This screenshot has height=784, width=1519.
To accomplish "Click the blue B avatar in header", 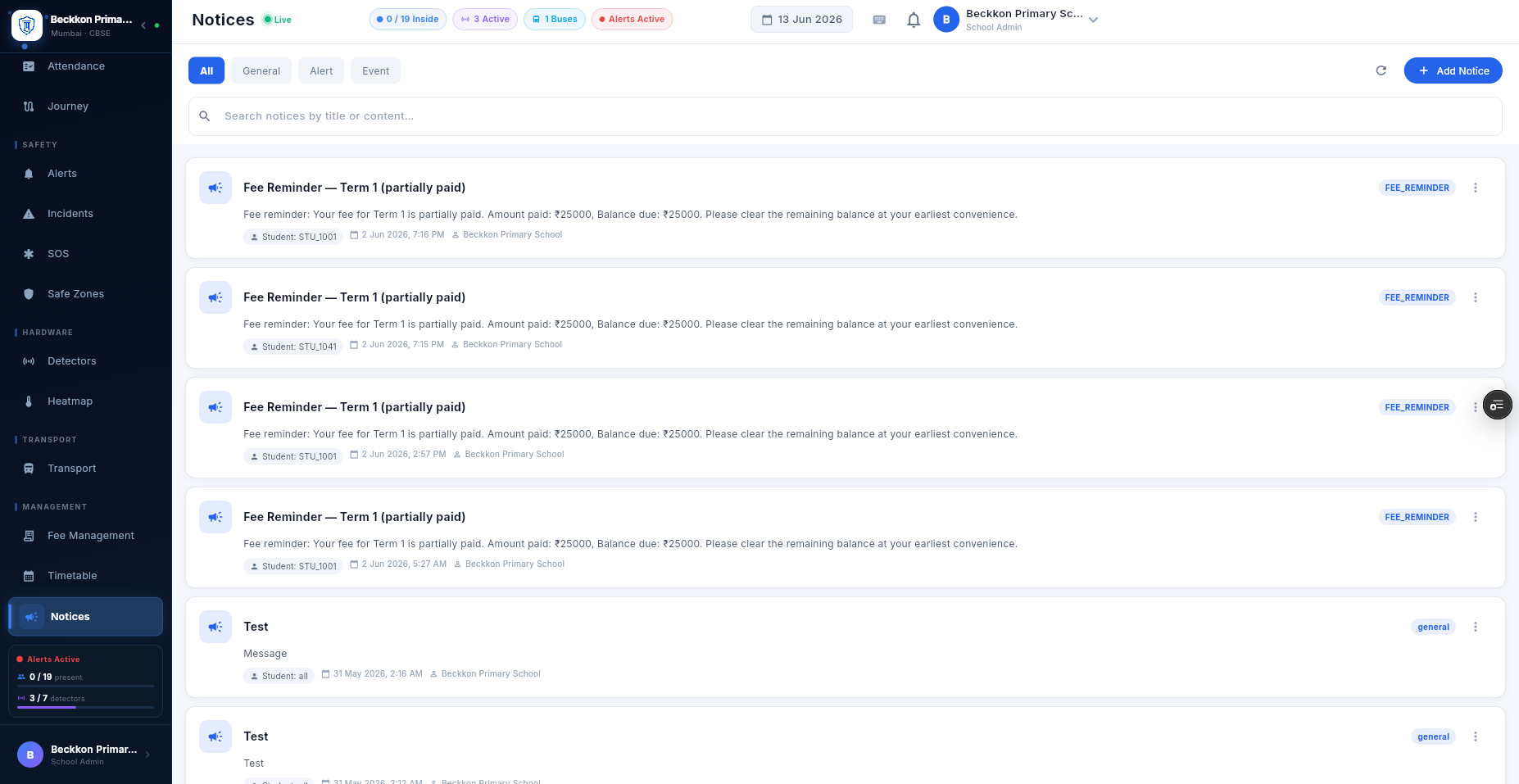I will [946, 20].
